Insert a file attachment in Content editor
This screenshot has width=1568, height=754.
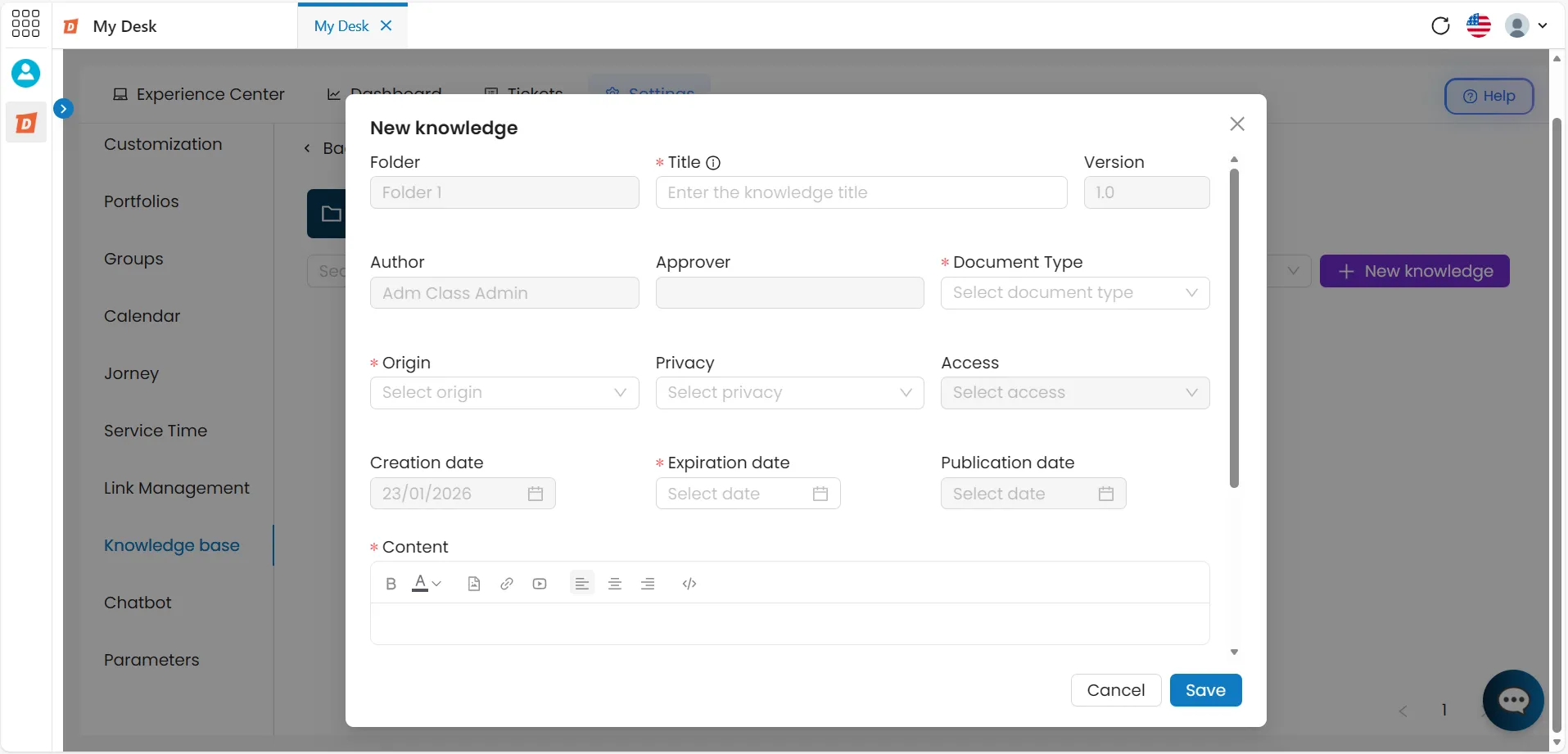click(474, 584)
